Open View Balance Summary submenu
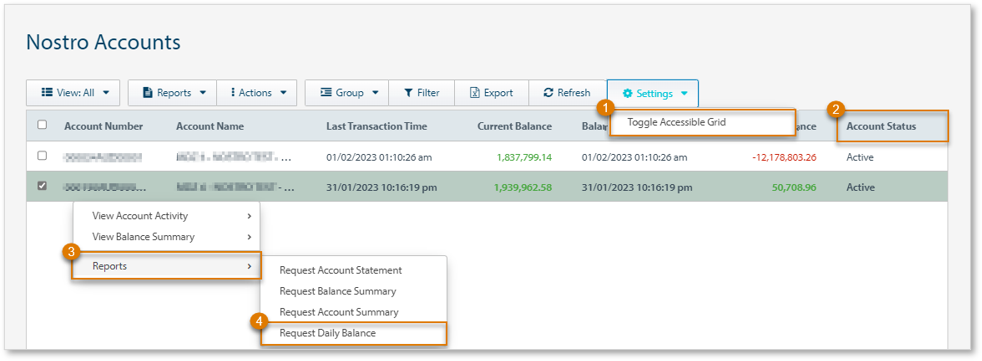Image resolution: width=982 pixels, height=361 pixels. click(x=167, y=237)
